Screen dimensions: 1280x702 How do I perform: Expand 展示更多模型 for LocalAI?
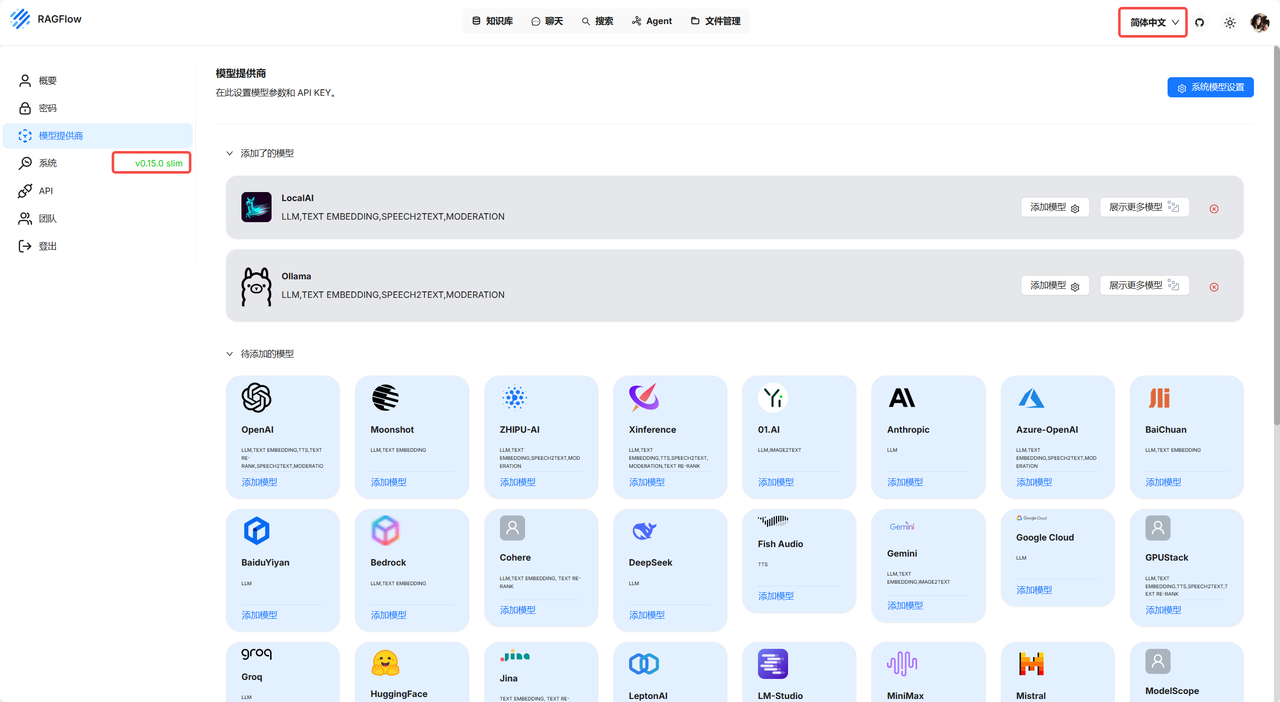(x=1144, y=207)
